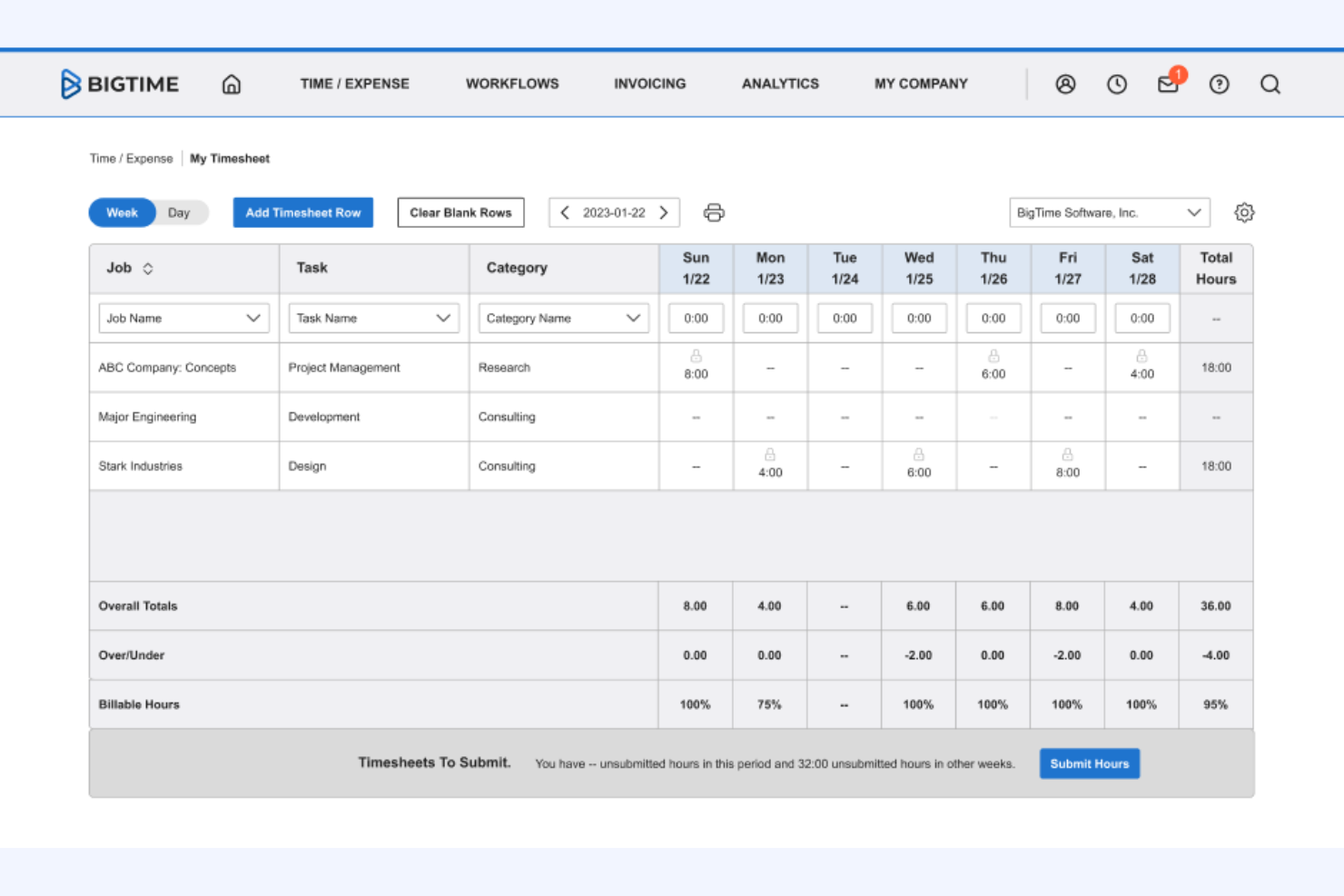Screen dimensions: 1344x896
Task: Click Submit Hours button
Action: 1090,763
